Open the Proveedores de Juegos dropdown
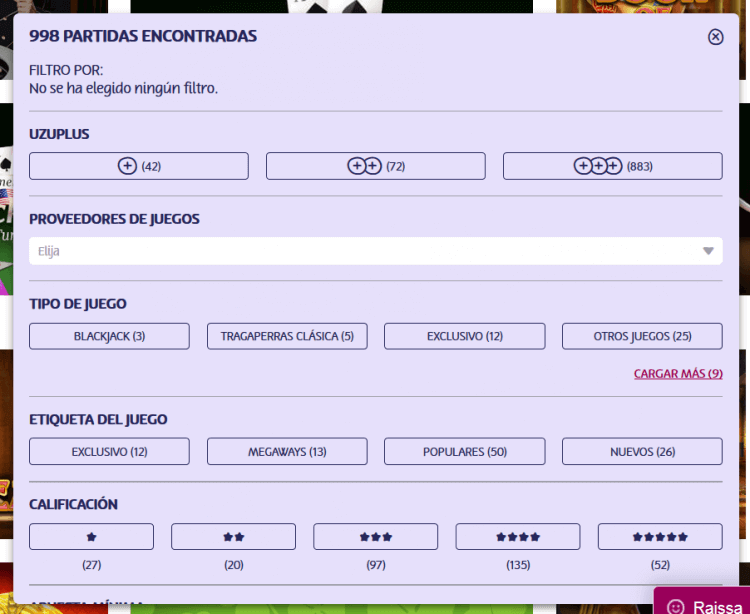Image resolution: width=750 pixels, height=614 pixels. click(x=360, y=251)
